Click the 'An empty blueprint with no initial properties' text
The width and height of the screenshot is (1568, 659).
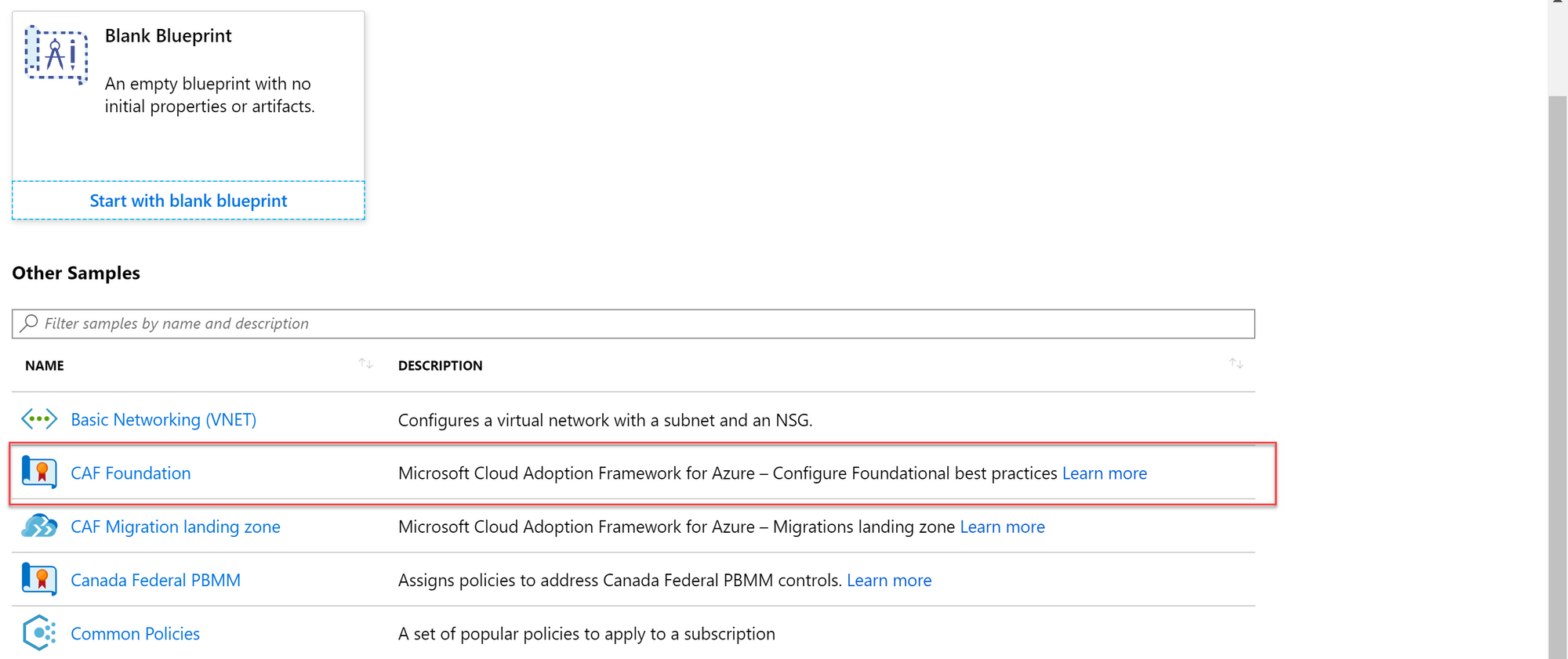tap(210, 95)
